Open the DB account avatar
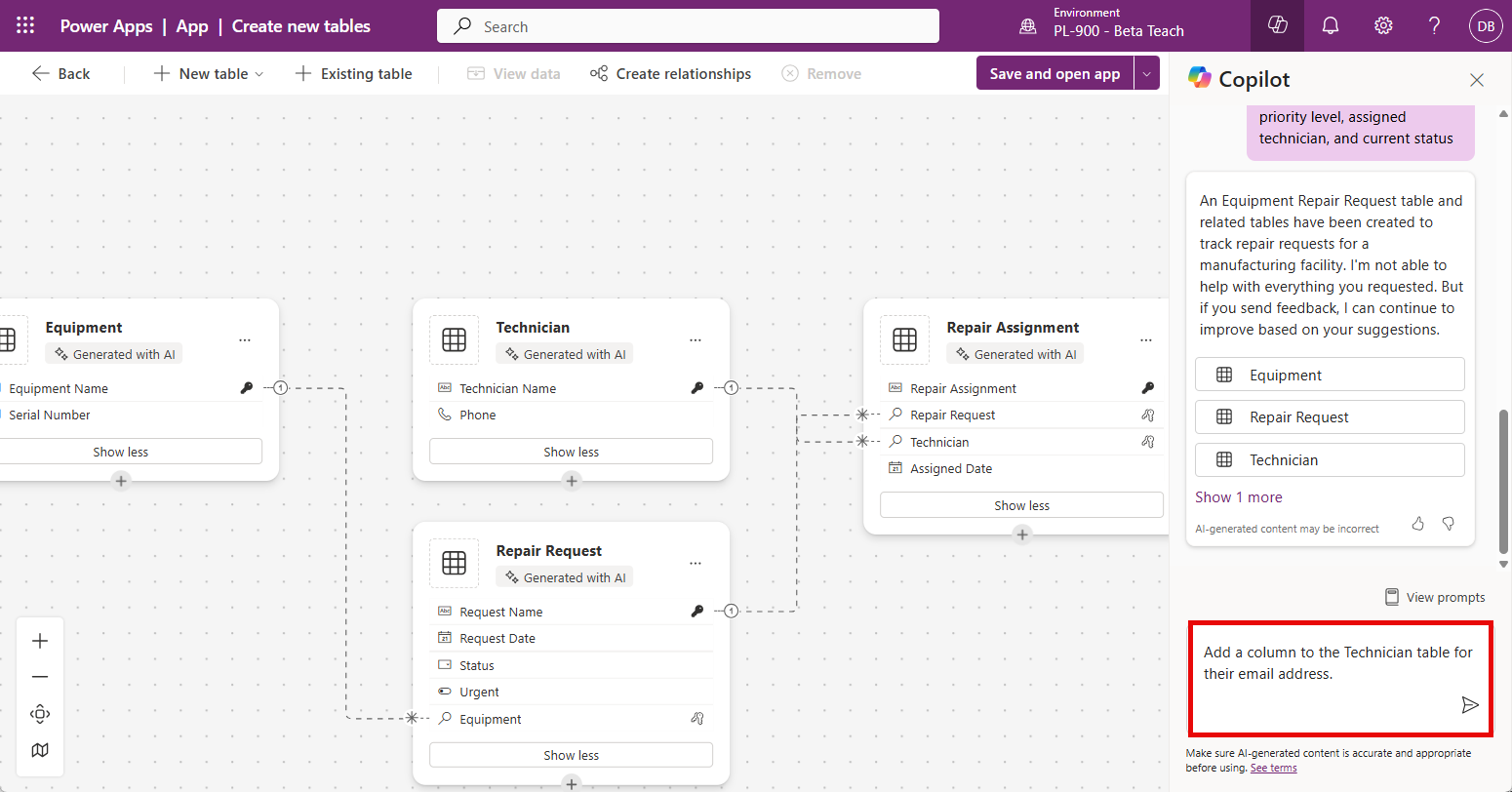1512x792 pixels. click(1486, 26)
